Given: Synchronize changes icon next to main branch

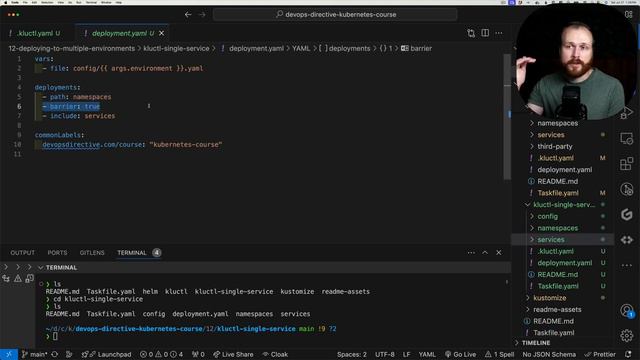Looking at the screenshot, I should 55,354.
